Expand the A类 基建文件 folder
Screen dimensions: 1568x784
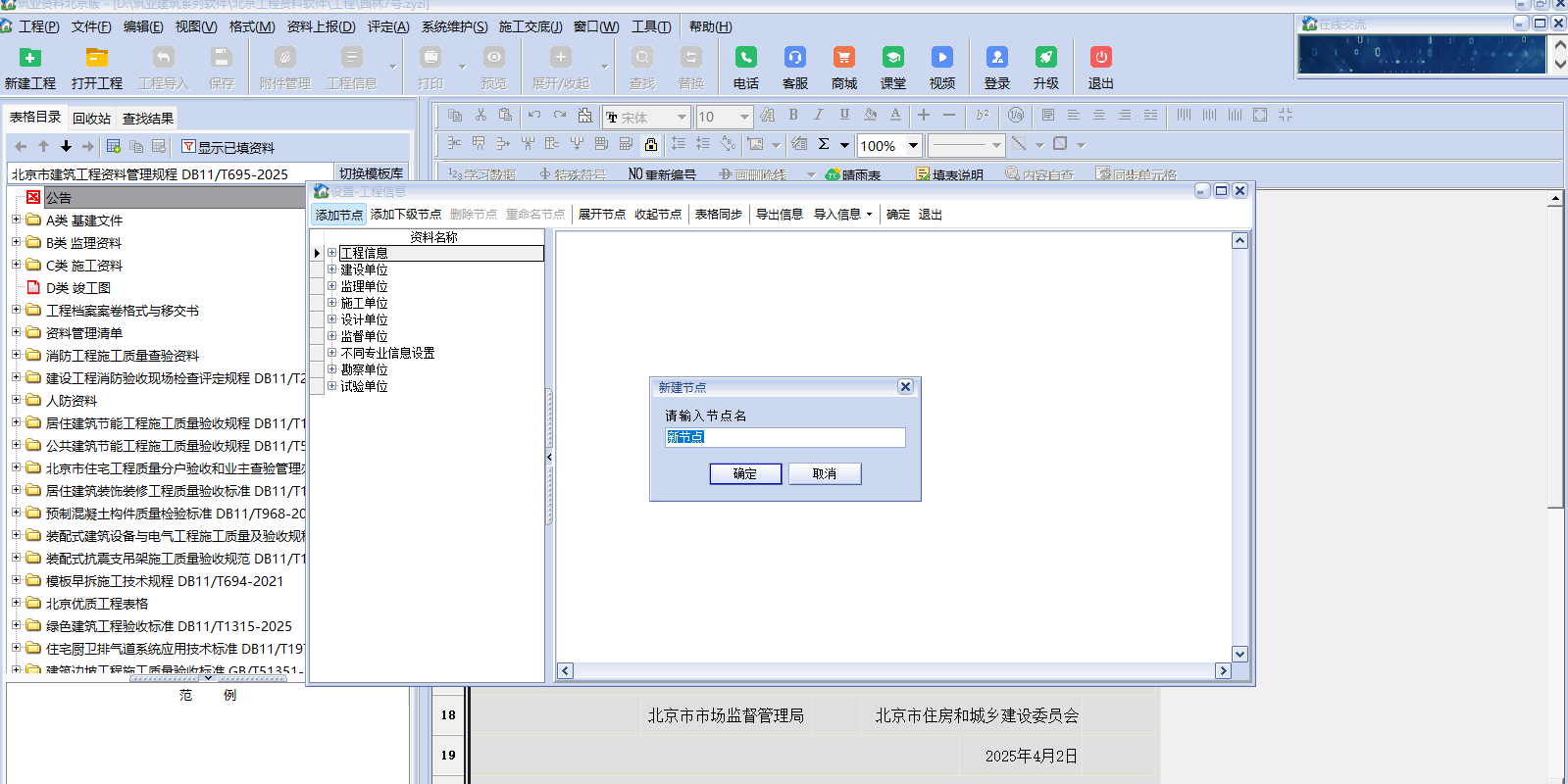16,220
